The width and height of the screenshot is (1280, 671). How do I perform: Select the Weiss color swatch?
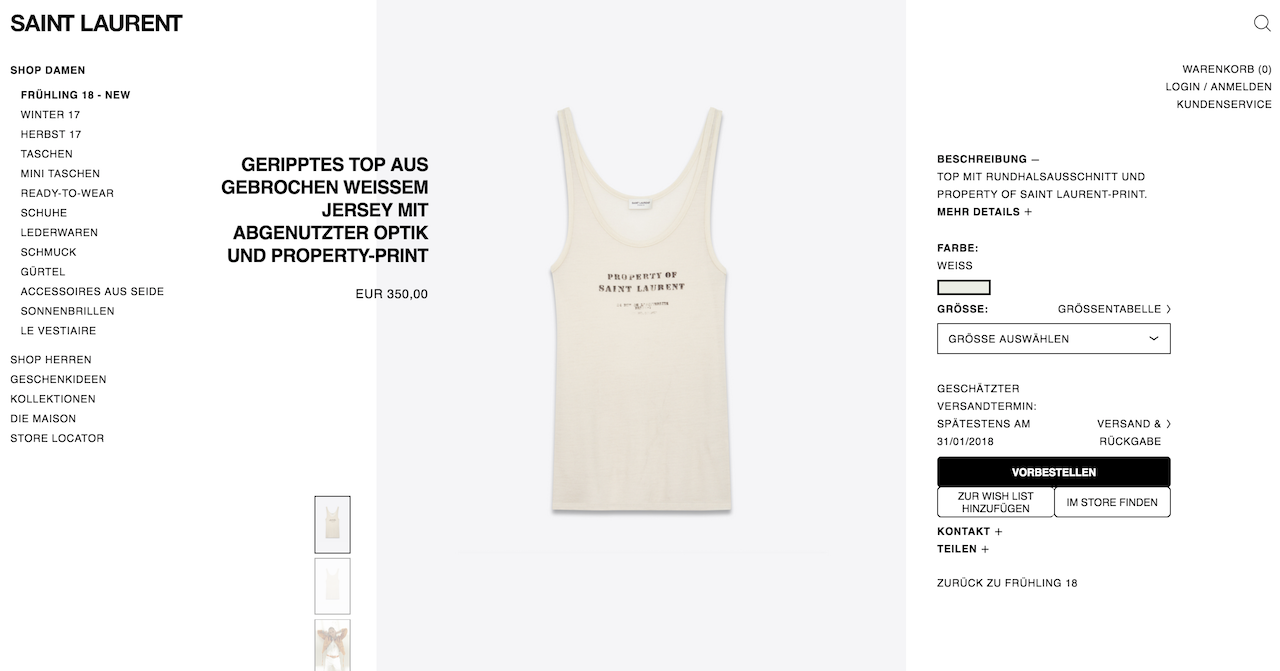[964, 287]
